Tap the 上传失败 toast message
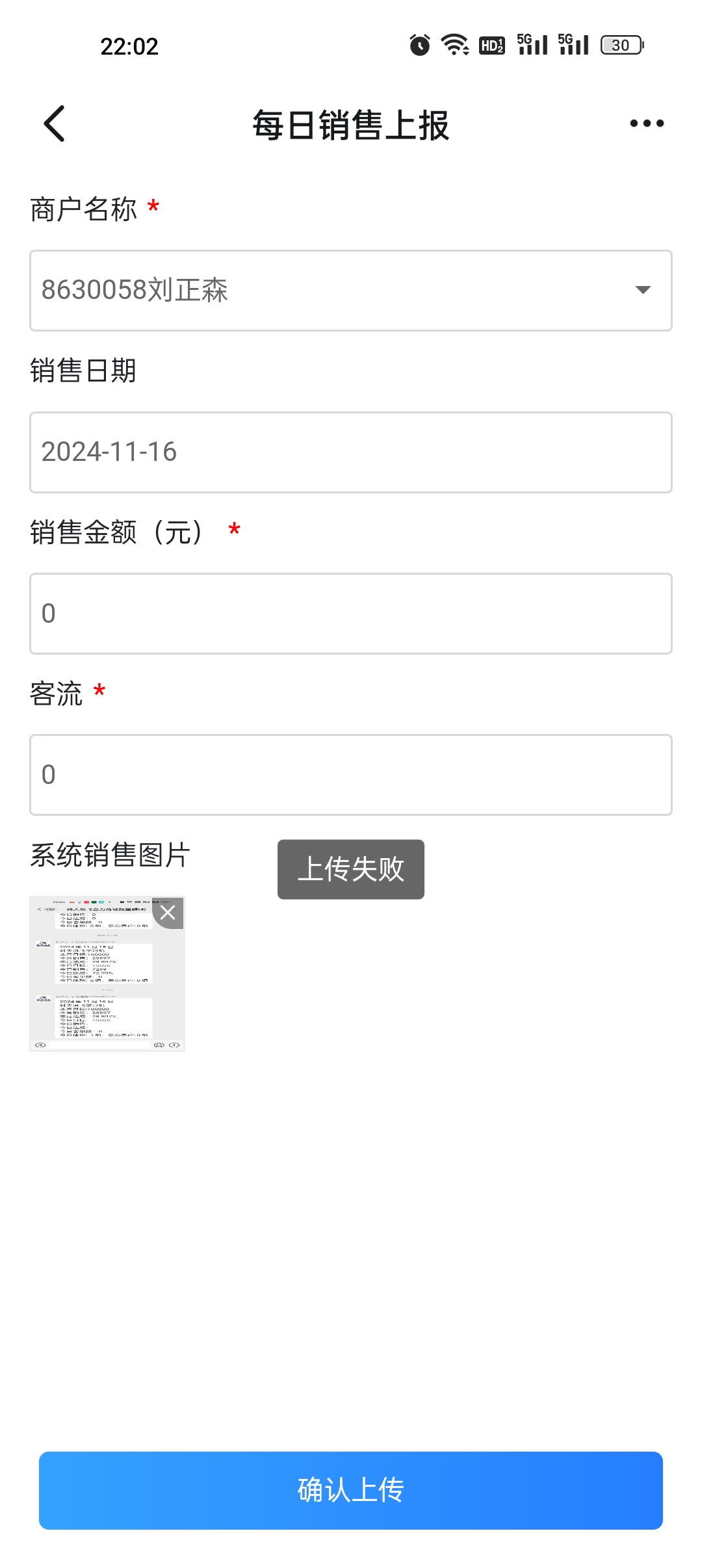702x1568 pixels. 351,869
